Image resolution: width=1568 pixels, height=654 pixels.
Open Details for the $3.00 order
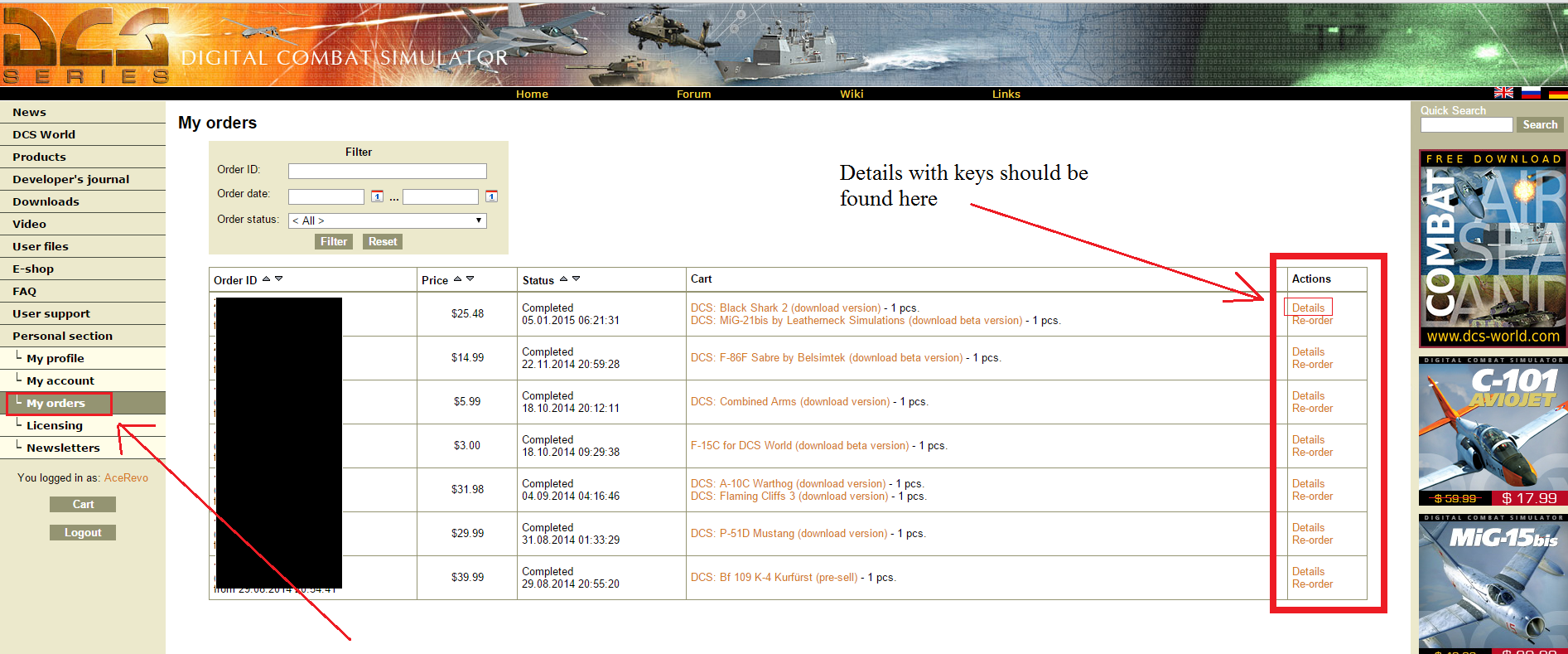(x=1308, y=439)
